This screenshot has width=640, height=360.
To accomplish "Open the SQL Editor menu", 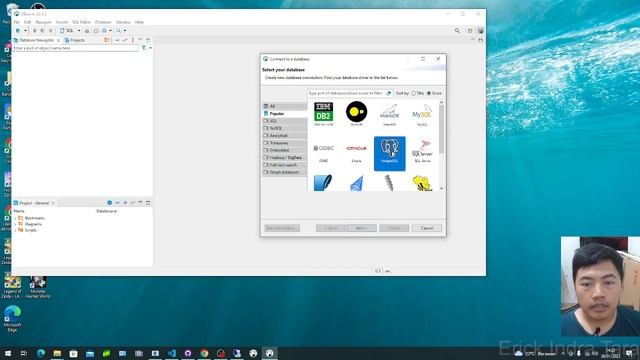I will click(81, 22).
